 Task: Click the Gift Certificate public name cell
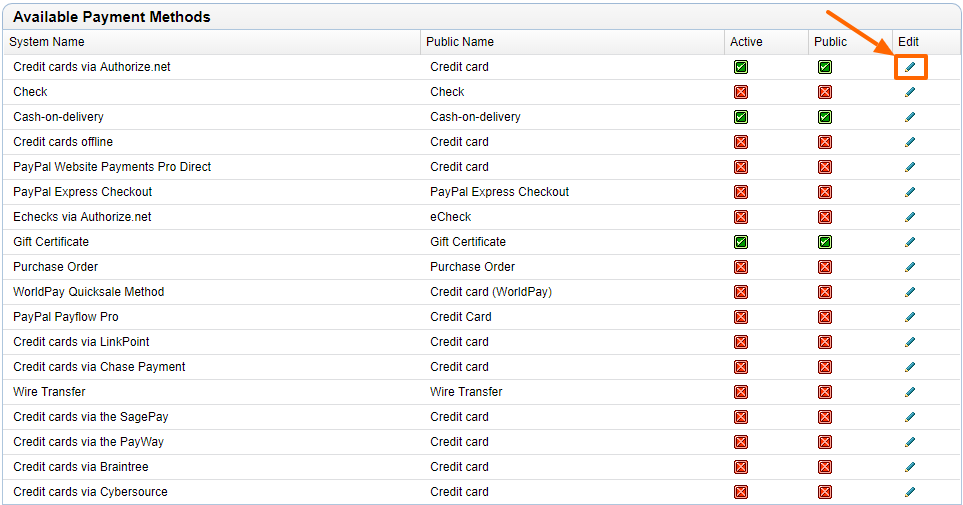click(x=468, y=242)
